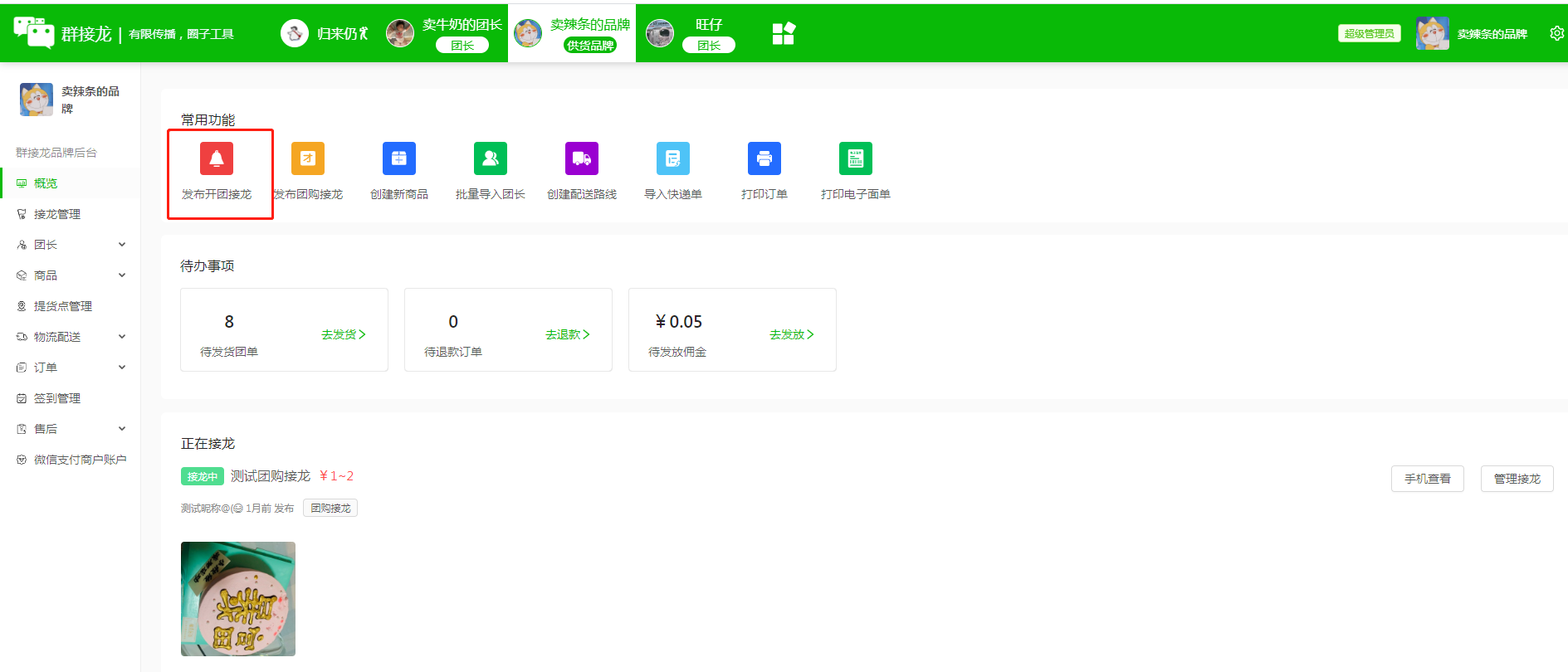
Task: Open the purple 创建配送路线 truck icon
Action: (582, 158)
